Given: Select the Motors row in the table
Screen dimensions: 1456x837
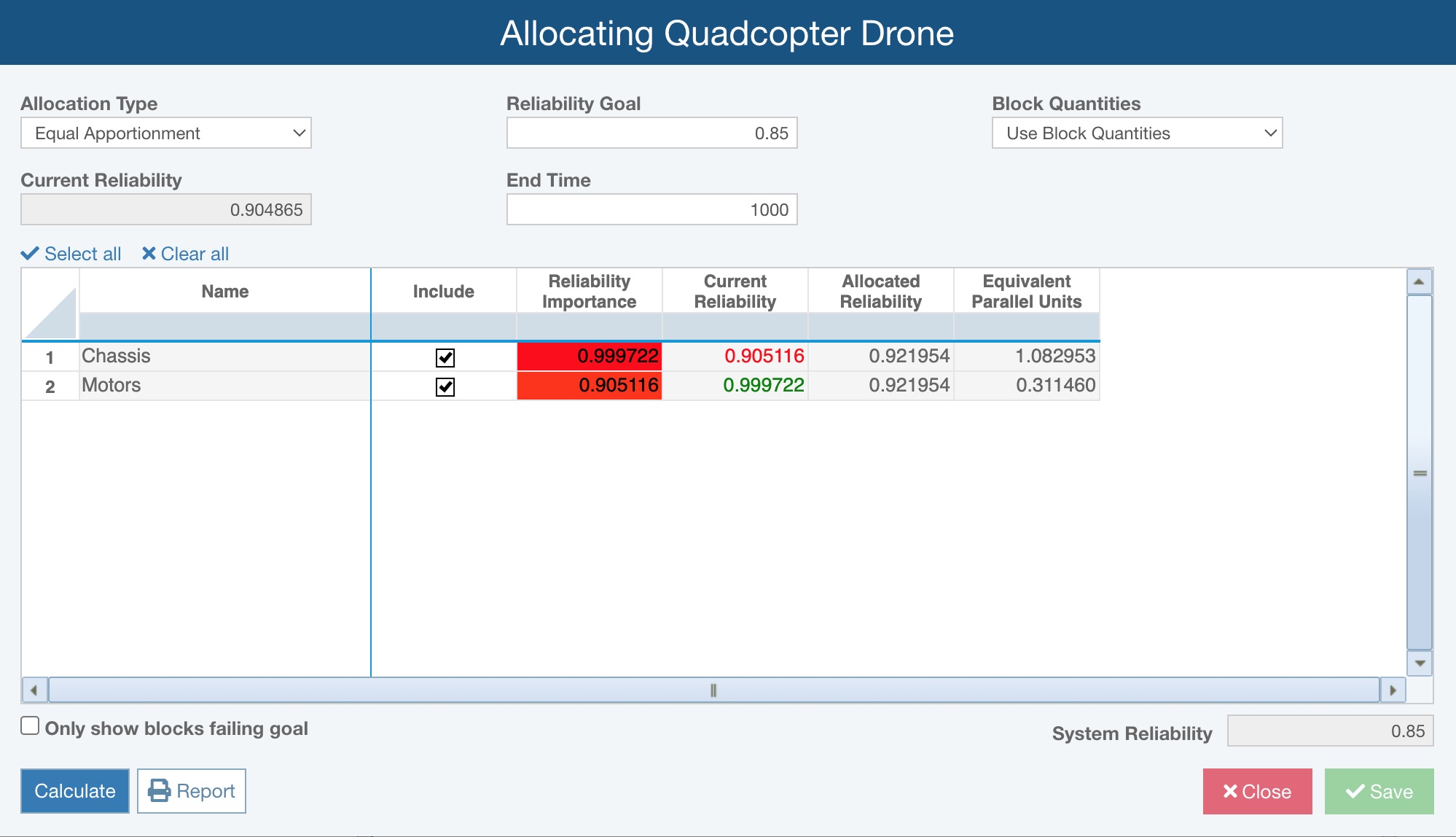Looking at the screenshot, I should pyautogui.click(x=219, y=386).
